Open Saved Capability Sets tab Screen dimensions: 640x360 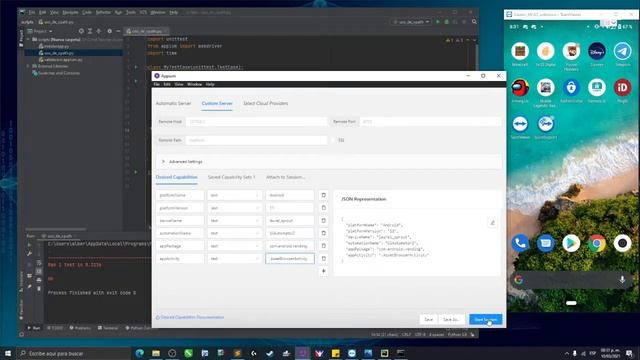pyautogui.click(x=231, y=177)
